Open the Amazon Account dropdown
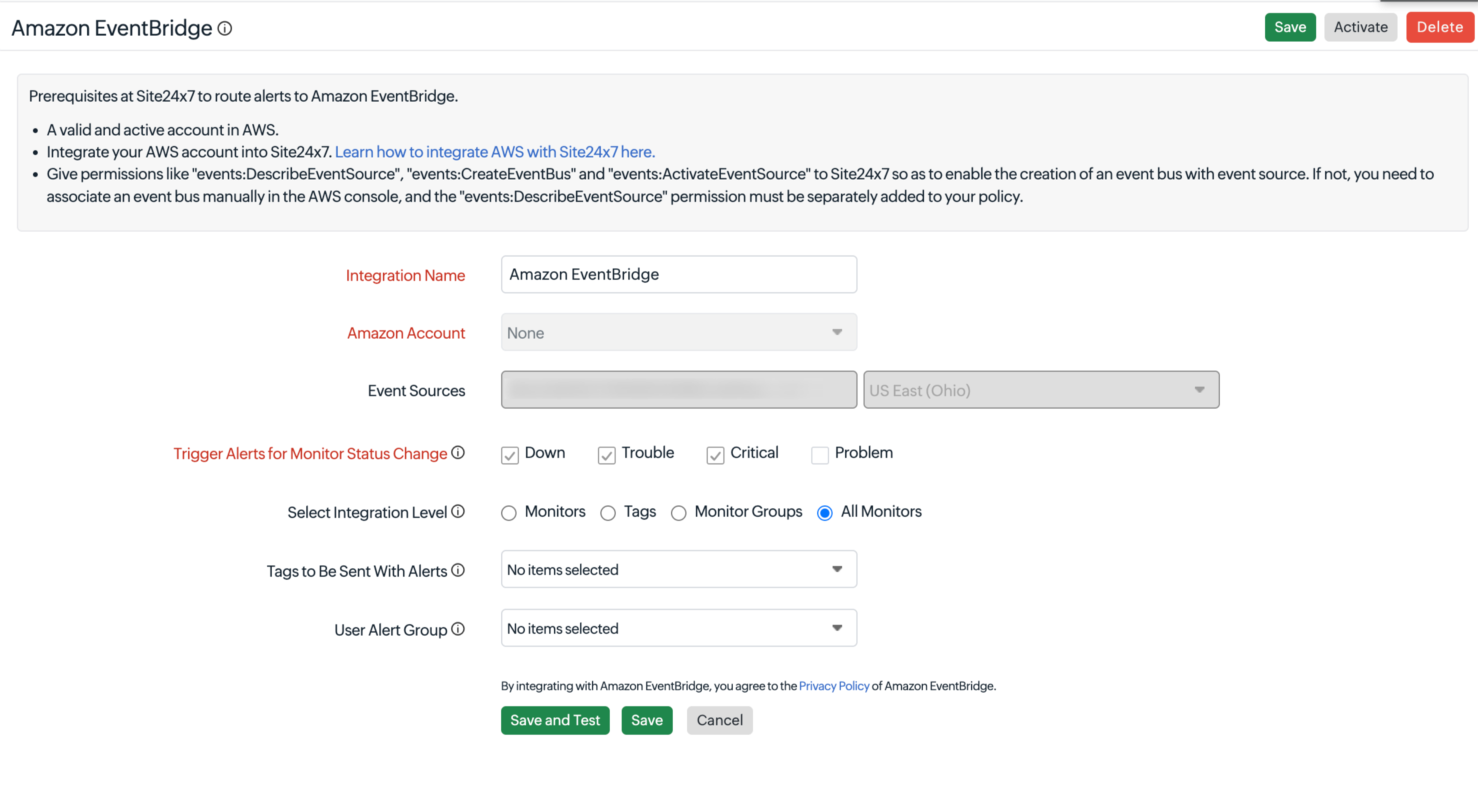The image size is (1478, 812). (679, 332)
